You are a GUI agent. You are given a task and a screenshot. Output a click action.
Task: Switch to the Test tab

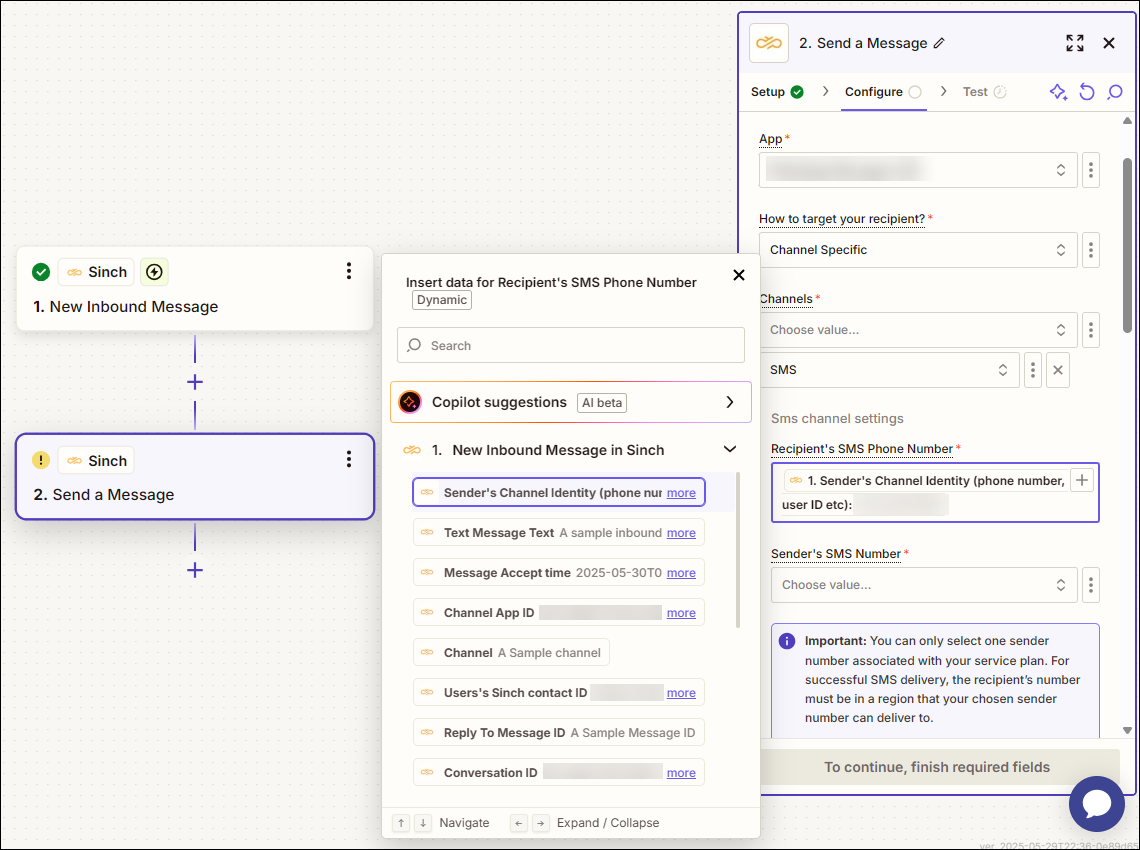(x=976, y=91)
